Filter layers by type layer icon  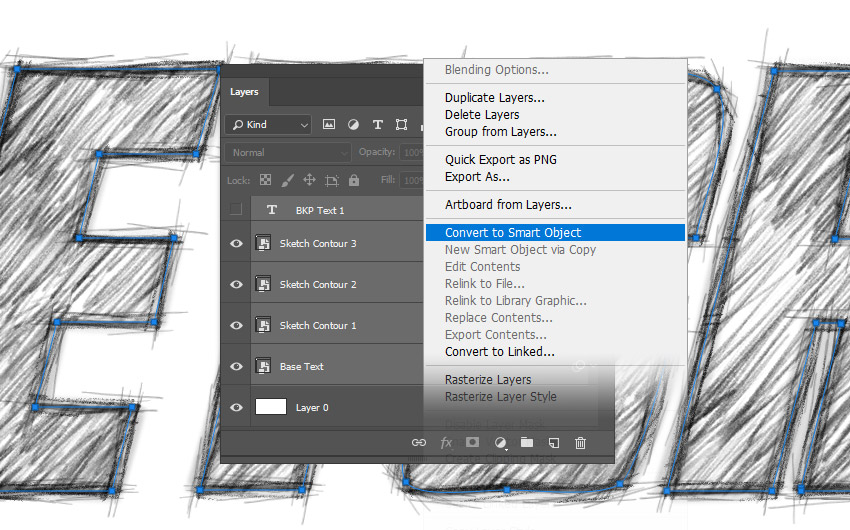click(x=377, y=125)
